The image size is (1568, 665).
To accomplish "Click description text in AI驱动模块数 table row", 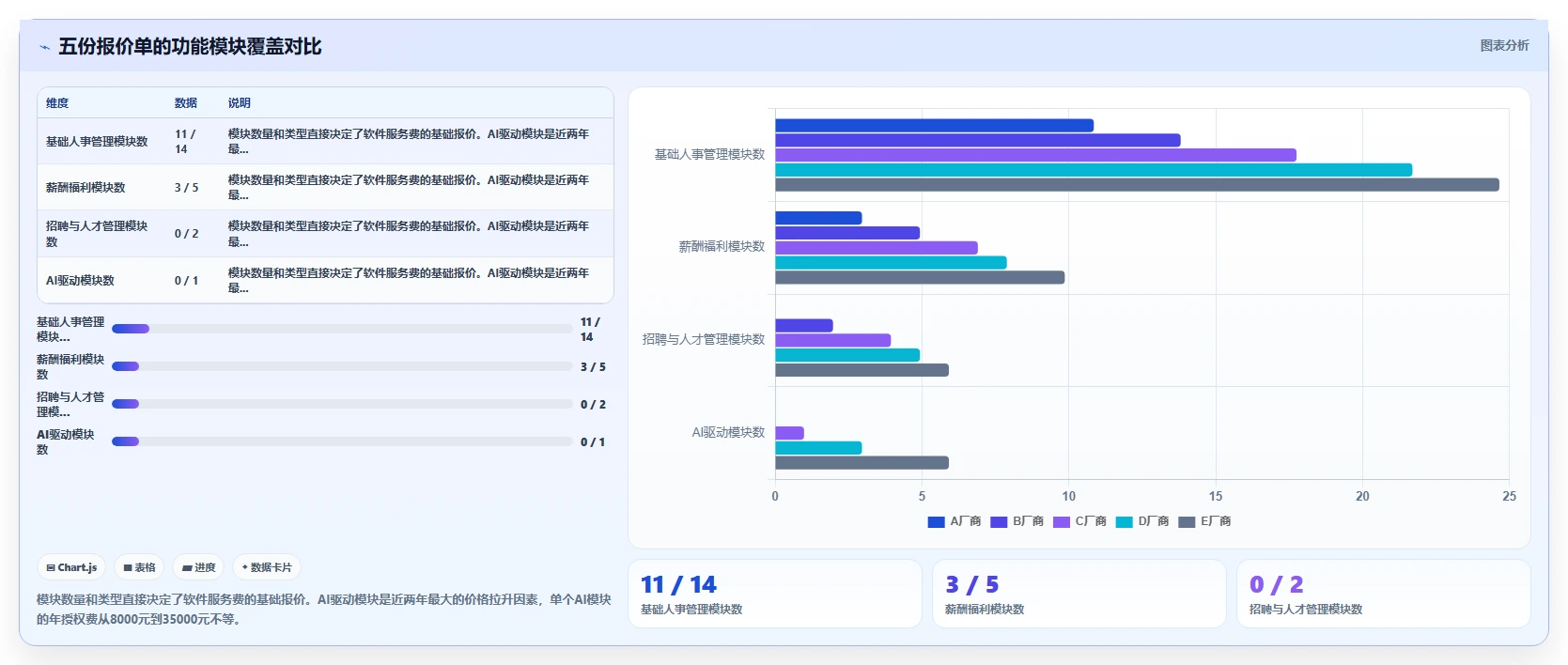I will pos(409,281).
